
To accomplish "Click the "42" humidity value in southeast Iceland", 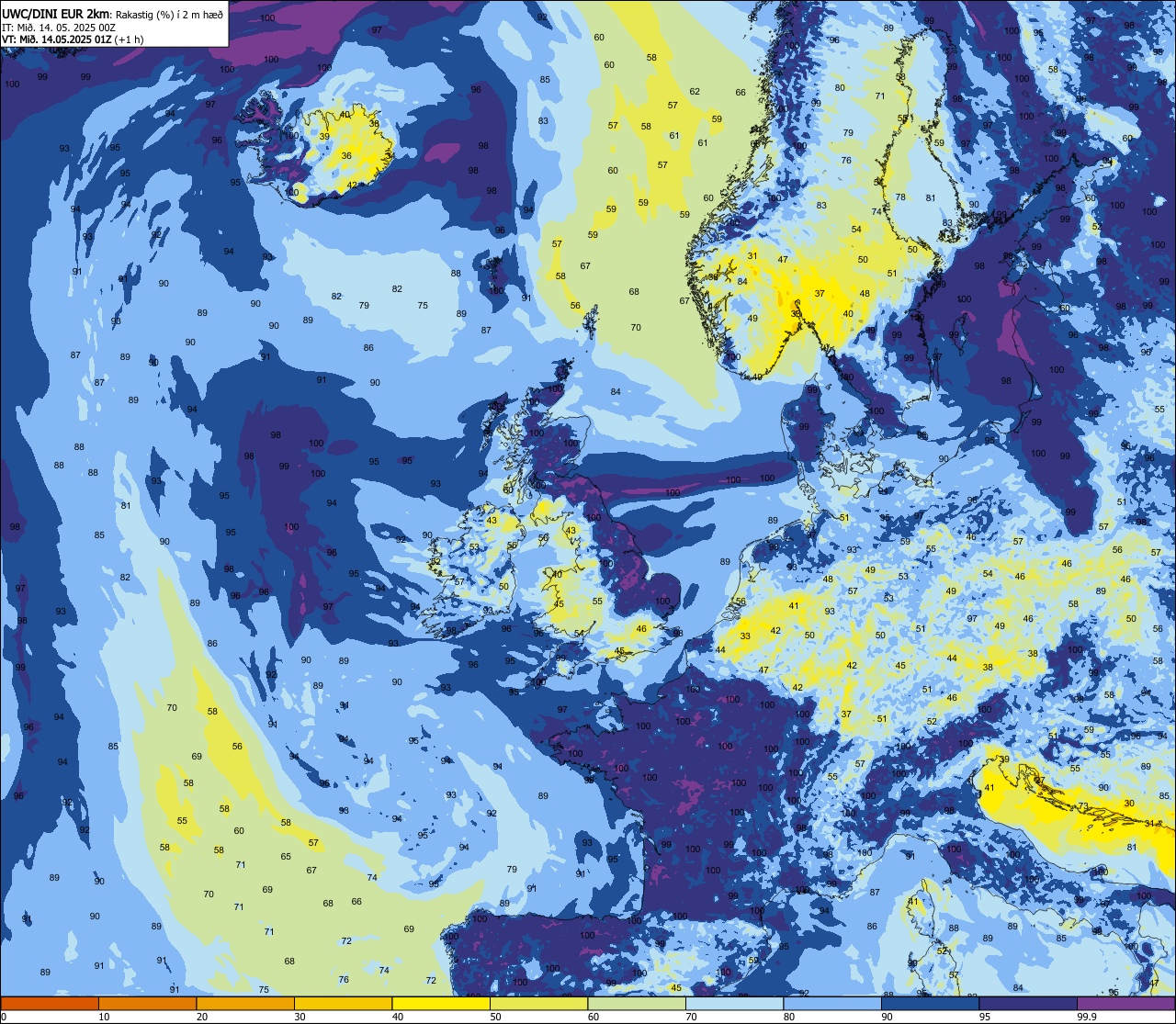I will [x=353, y=186].
